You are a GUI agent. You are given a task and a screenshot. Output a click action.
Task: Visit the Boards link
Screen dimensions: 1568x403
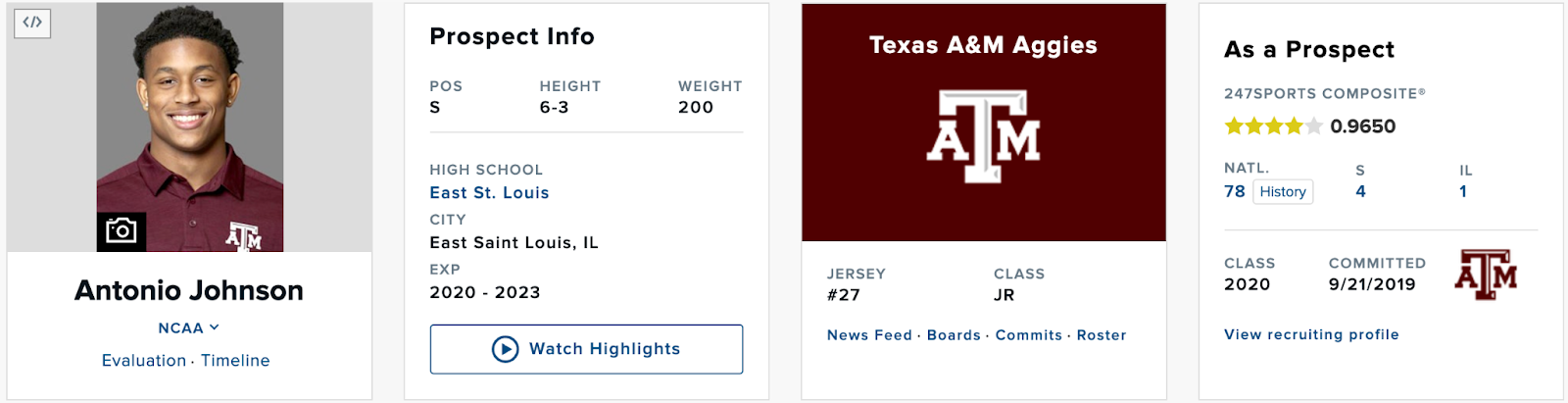pyautogui.click(x=954, y=335)
